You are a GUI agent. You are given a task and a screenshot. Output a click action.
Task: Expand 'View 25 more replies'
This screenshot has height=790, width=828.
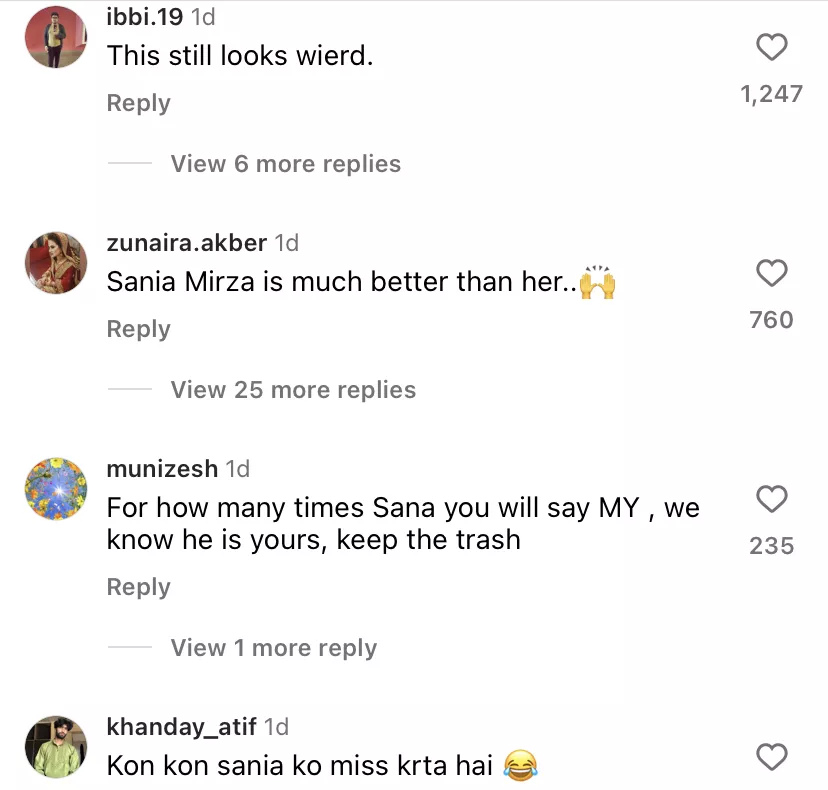pyautogui.click(x=293, y=390)
